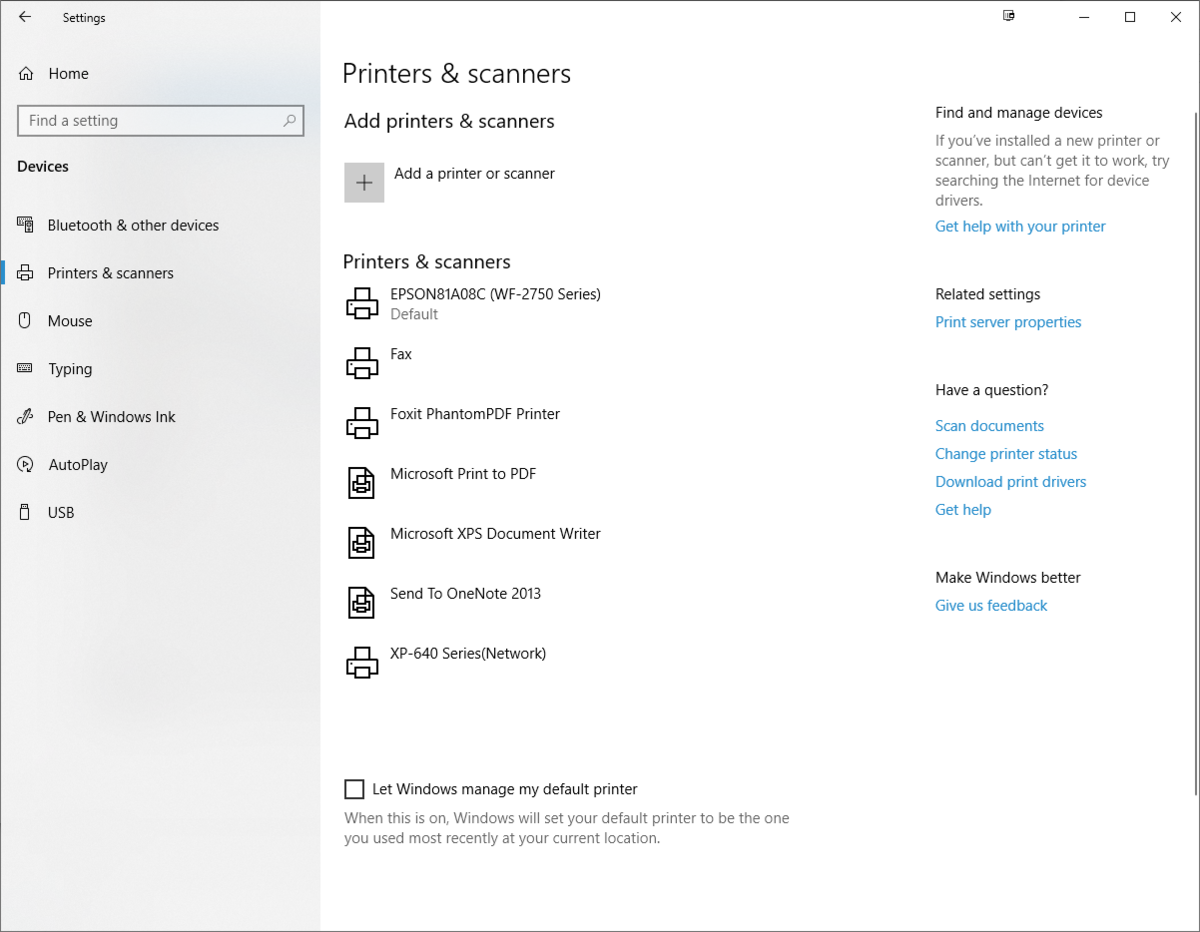
Task: Select the XP-640 Series(Network) printer icon
Action: point(362,663)
